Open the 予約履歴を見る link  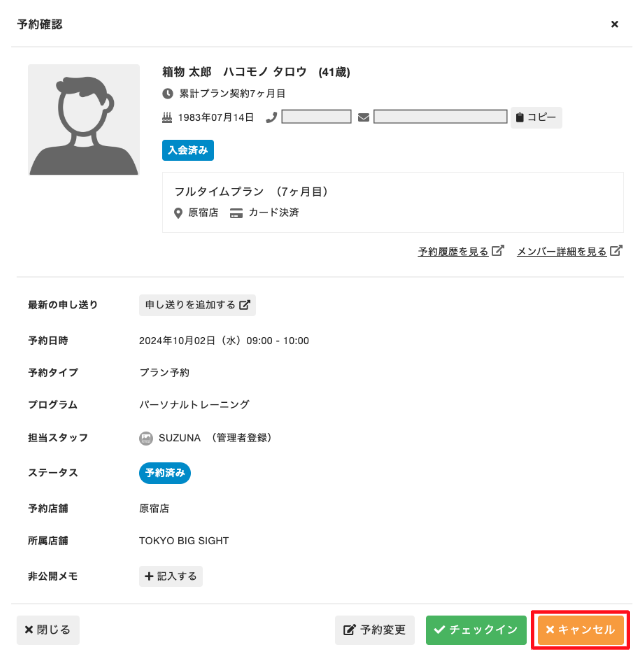coord(461,252)
